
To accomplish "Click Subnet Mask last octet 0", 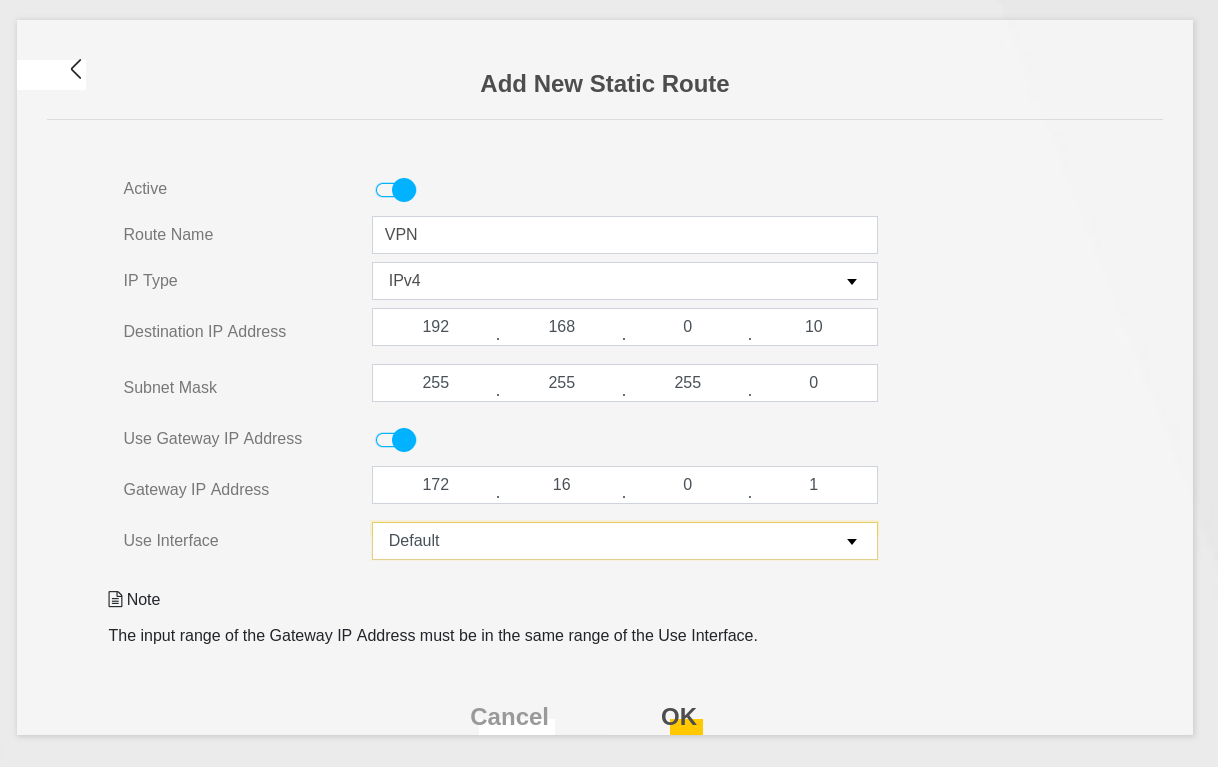I will pyautogui.click(x=813, y=383).
